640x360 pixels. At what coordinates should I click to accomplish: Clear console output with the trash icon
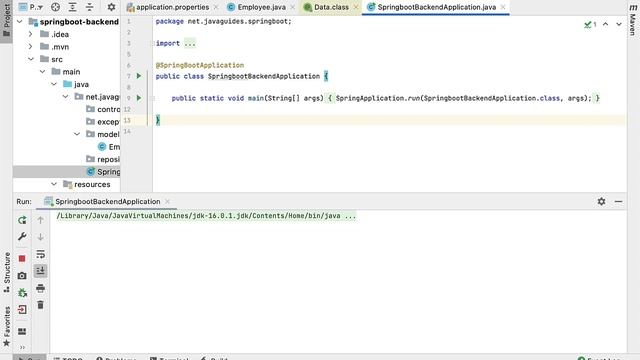click(40, 305)
